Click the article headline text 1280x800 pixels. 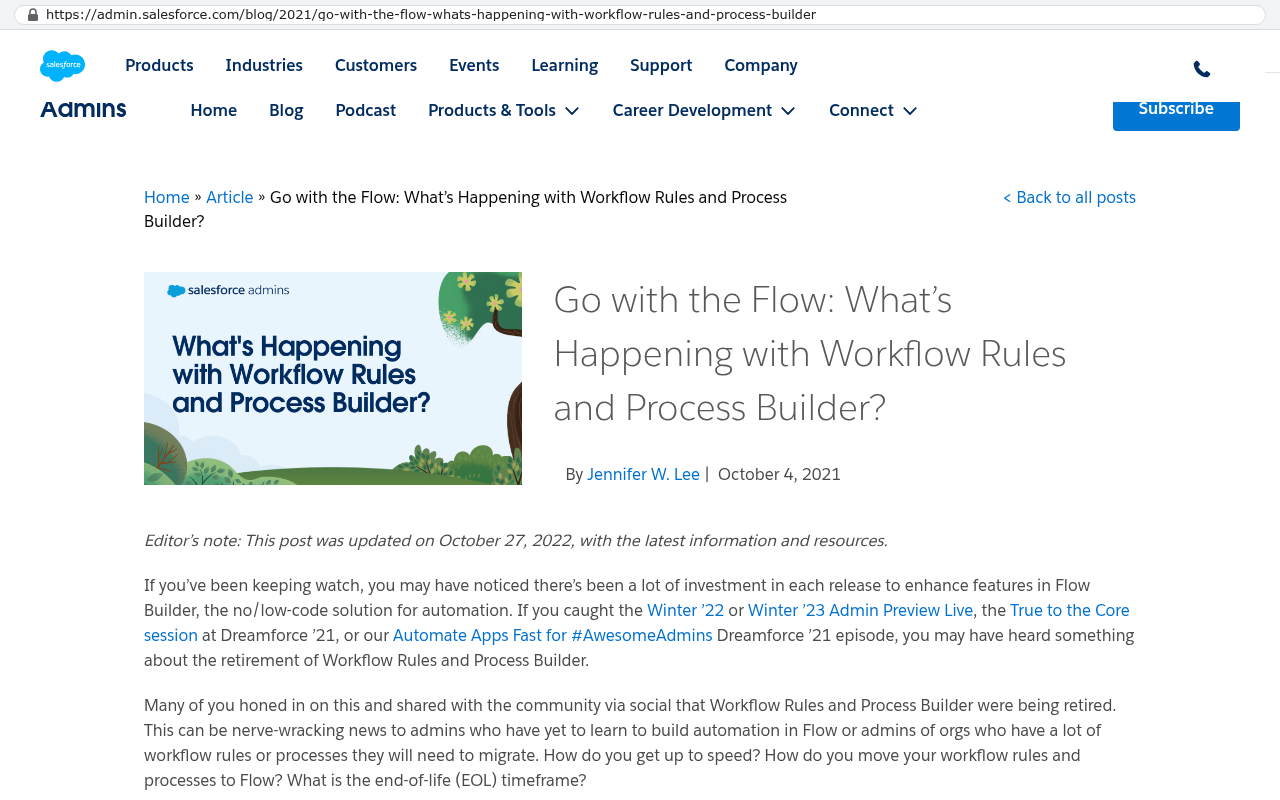810,354
